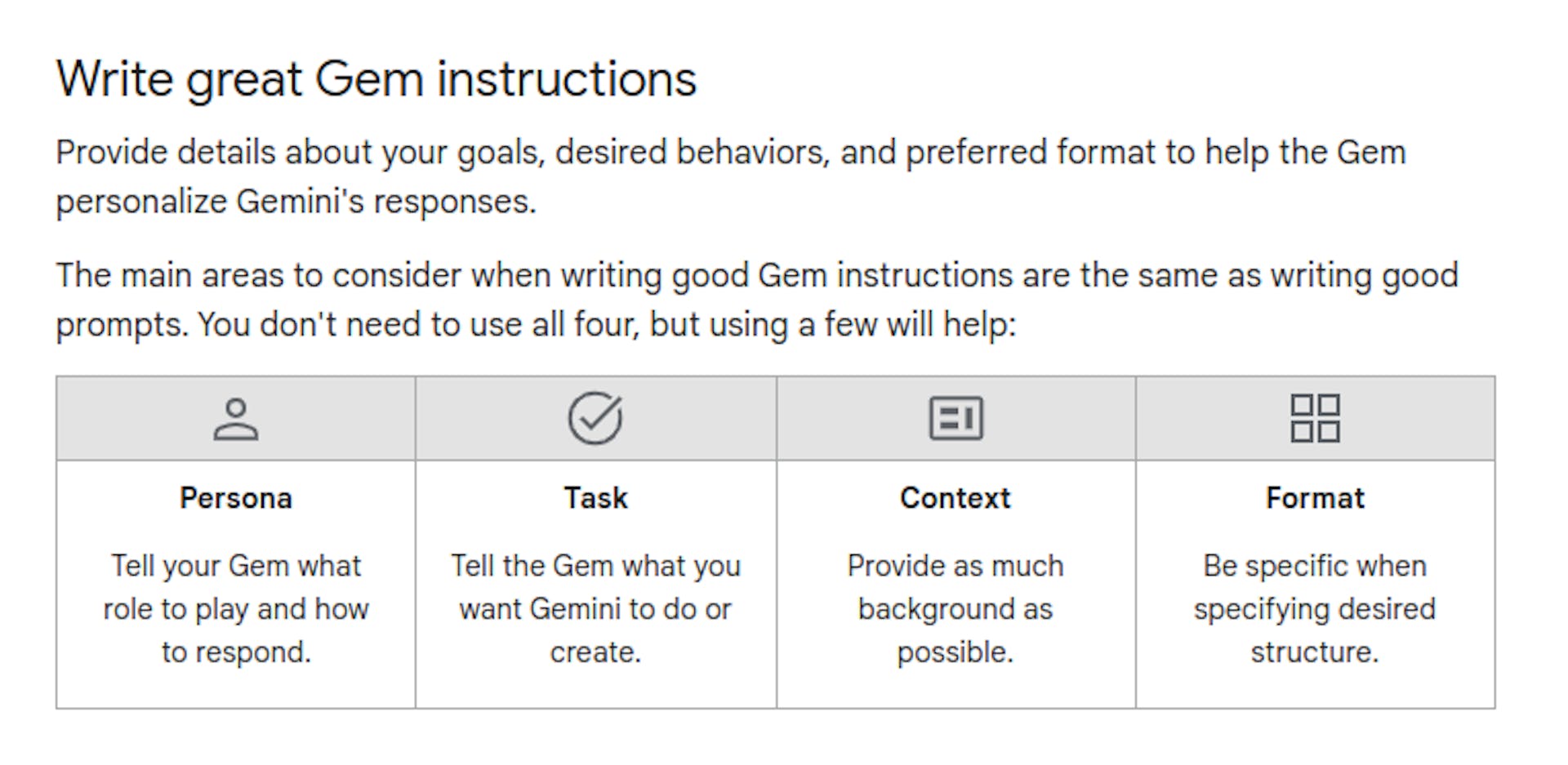1568x765 pixels.
Task: Click the text 'Tell your Gem what role to play'
Action: point(235,587)
